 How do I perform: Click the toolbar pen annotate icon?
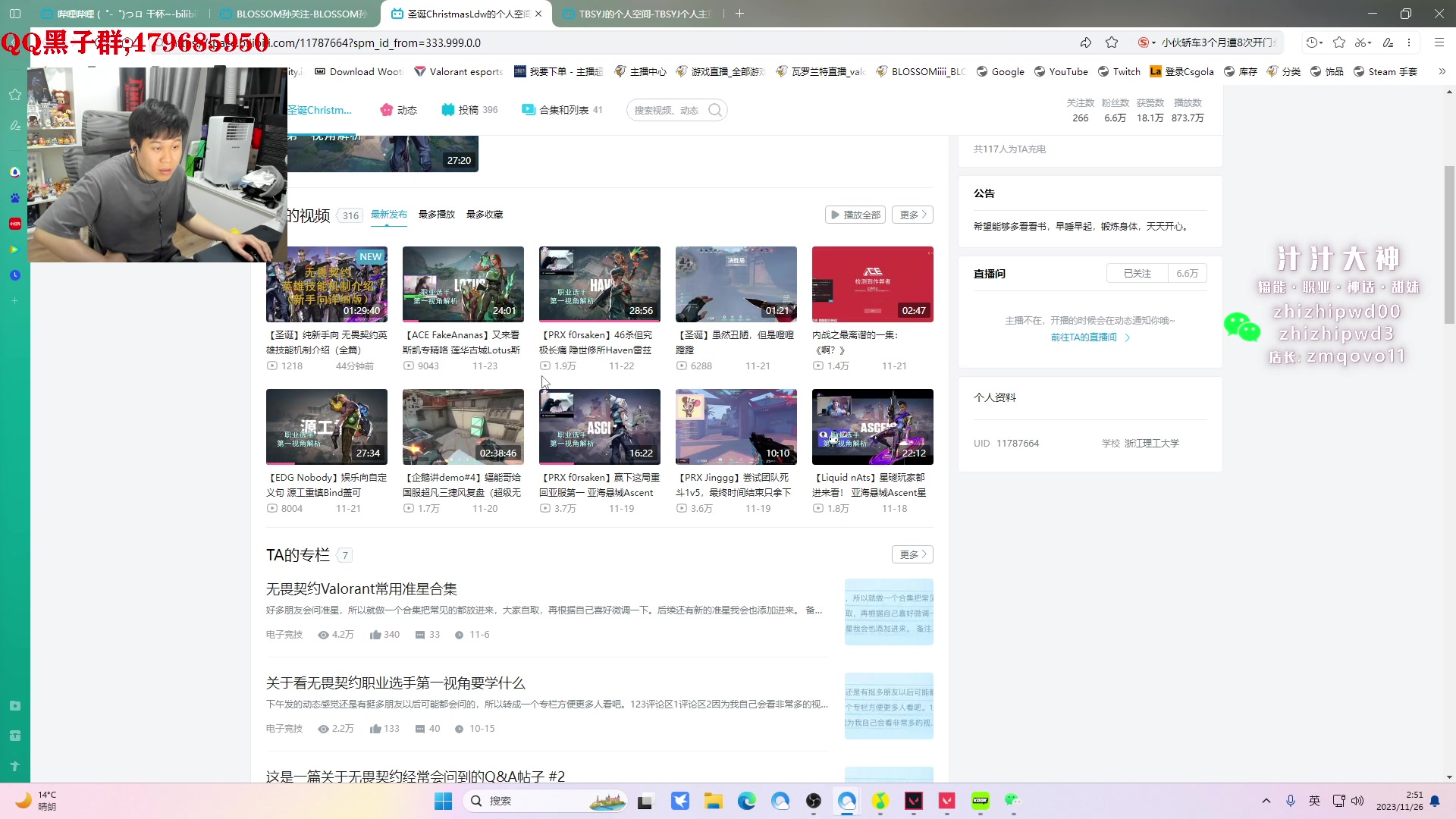click(1388, 42)
